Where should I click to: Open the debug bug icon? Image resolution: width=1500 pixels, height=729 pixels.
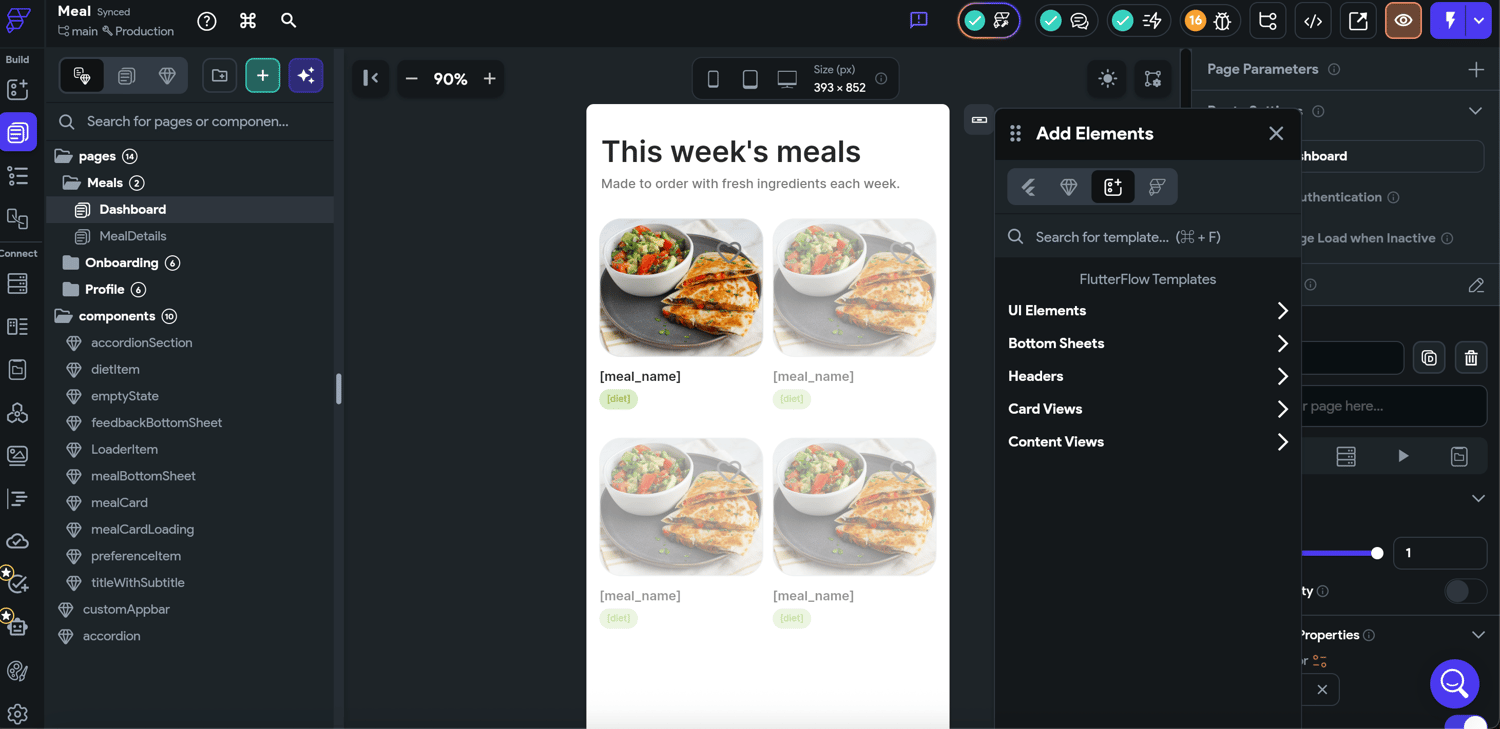[x=1222, y=21]
